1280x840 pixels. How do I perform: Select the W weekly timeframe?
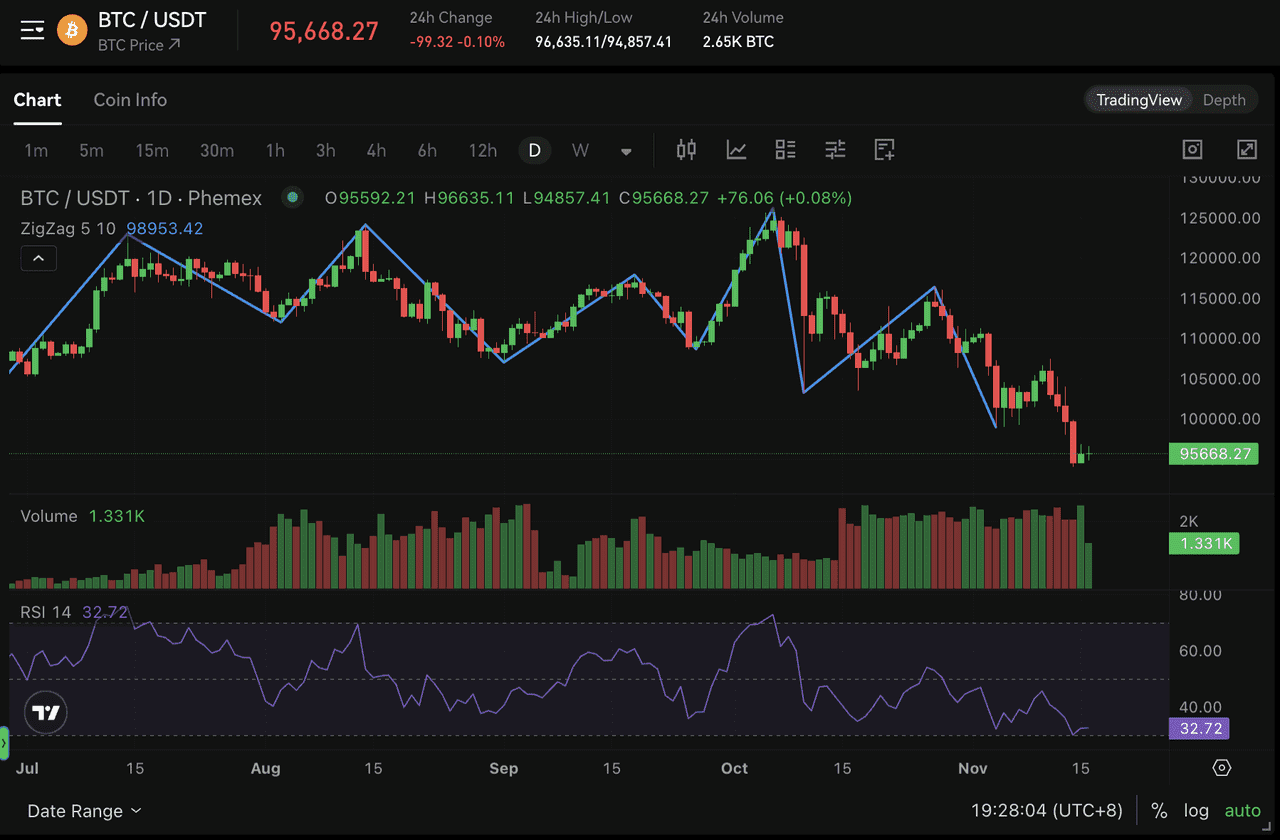click(580, 151)
